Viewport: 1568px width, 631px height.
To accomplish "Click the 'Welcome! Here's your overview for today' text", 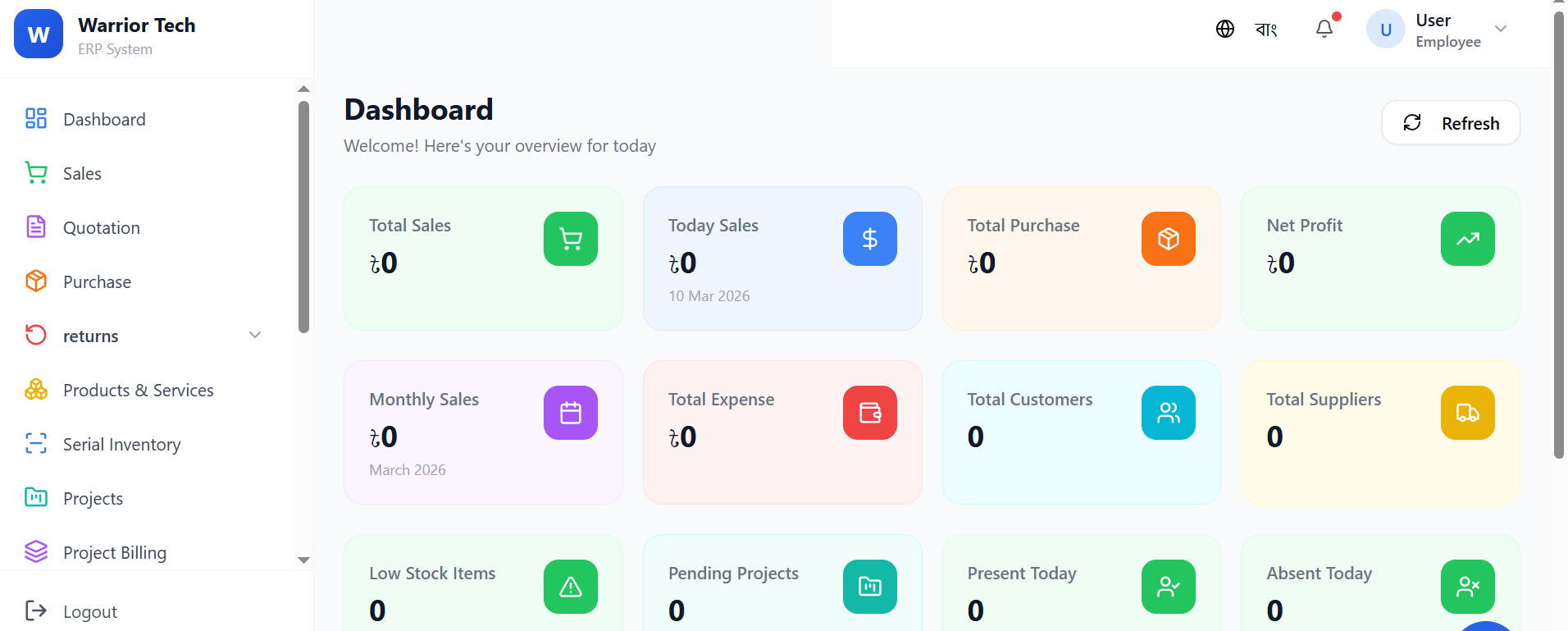I will coord(500,146).
